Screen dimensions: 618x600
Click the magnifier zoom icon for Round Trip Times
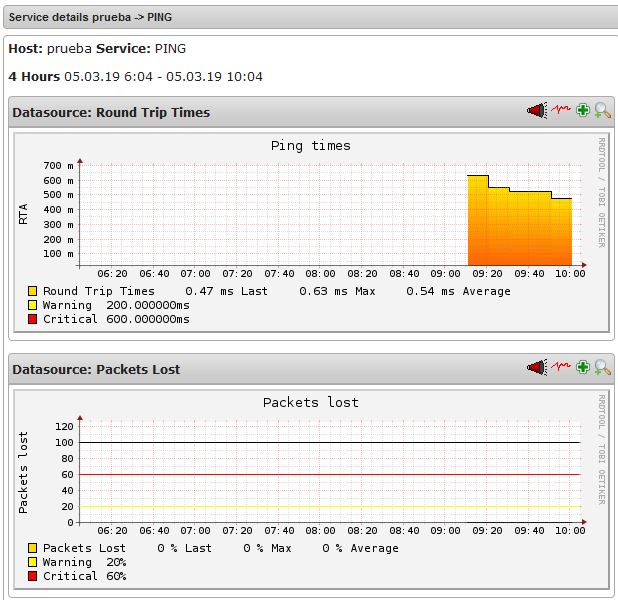[x=602, y=111]
